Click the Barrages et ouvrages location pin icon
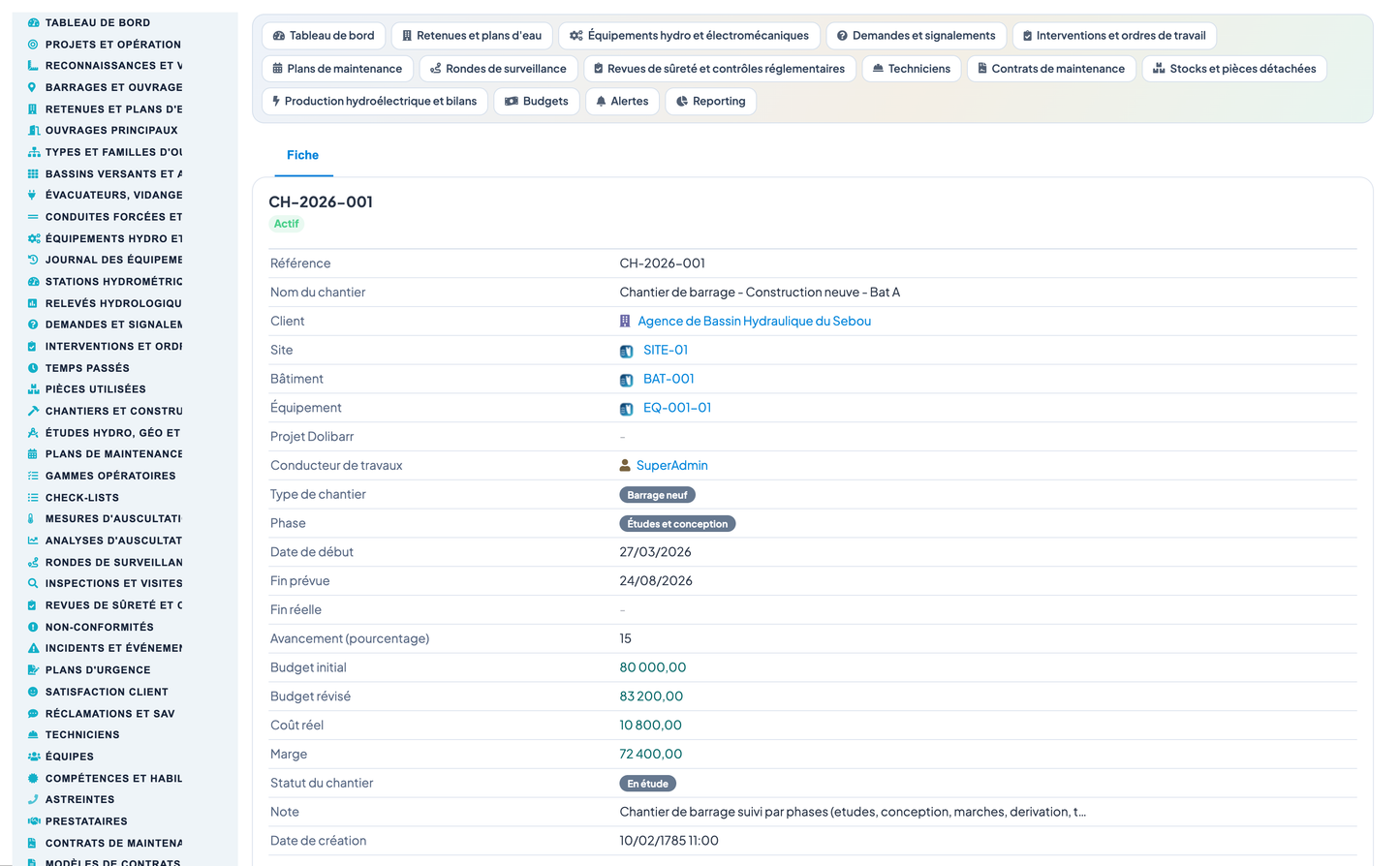Viewport: 1400px width, 866px height. pos(33,87)
